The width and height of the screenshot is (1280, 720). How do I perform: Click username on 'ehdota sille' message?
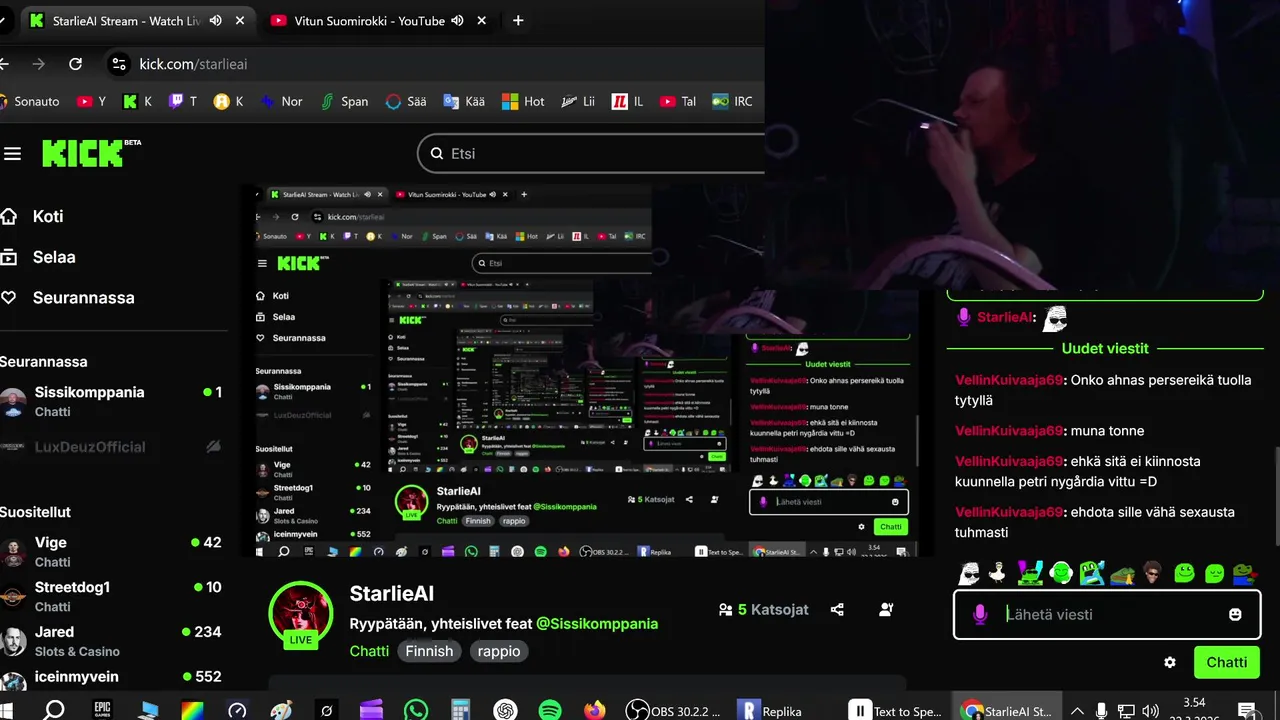1009,512
